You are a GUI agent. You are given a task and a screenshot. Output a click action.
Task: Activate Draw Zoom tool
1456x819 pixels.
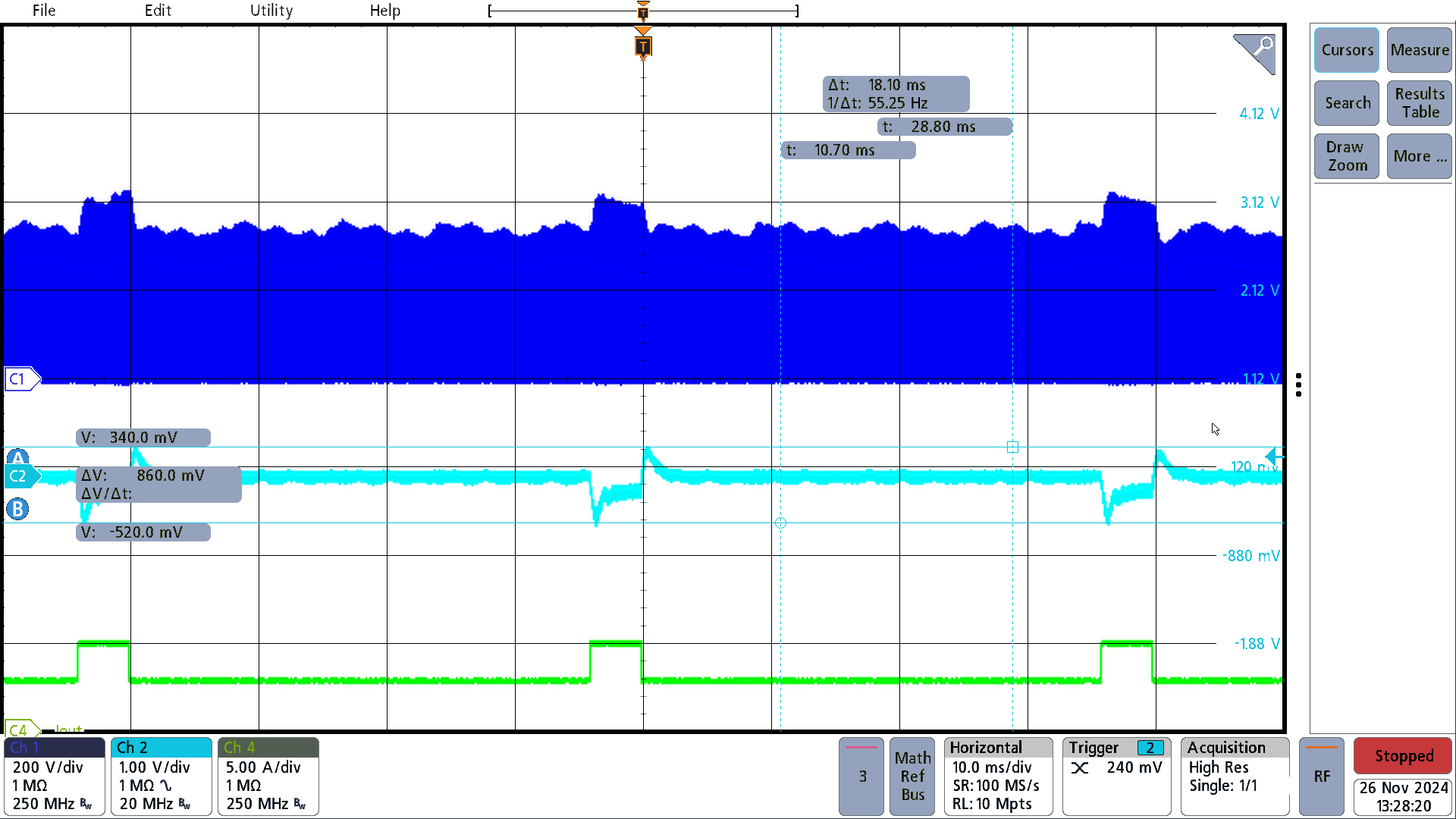[1347, 156]
